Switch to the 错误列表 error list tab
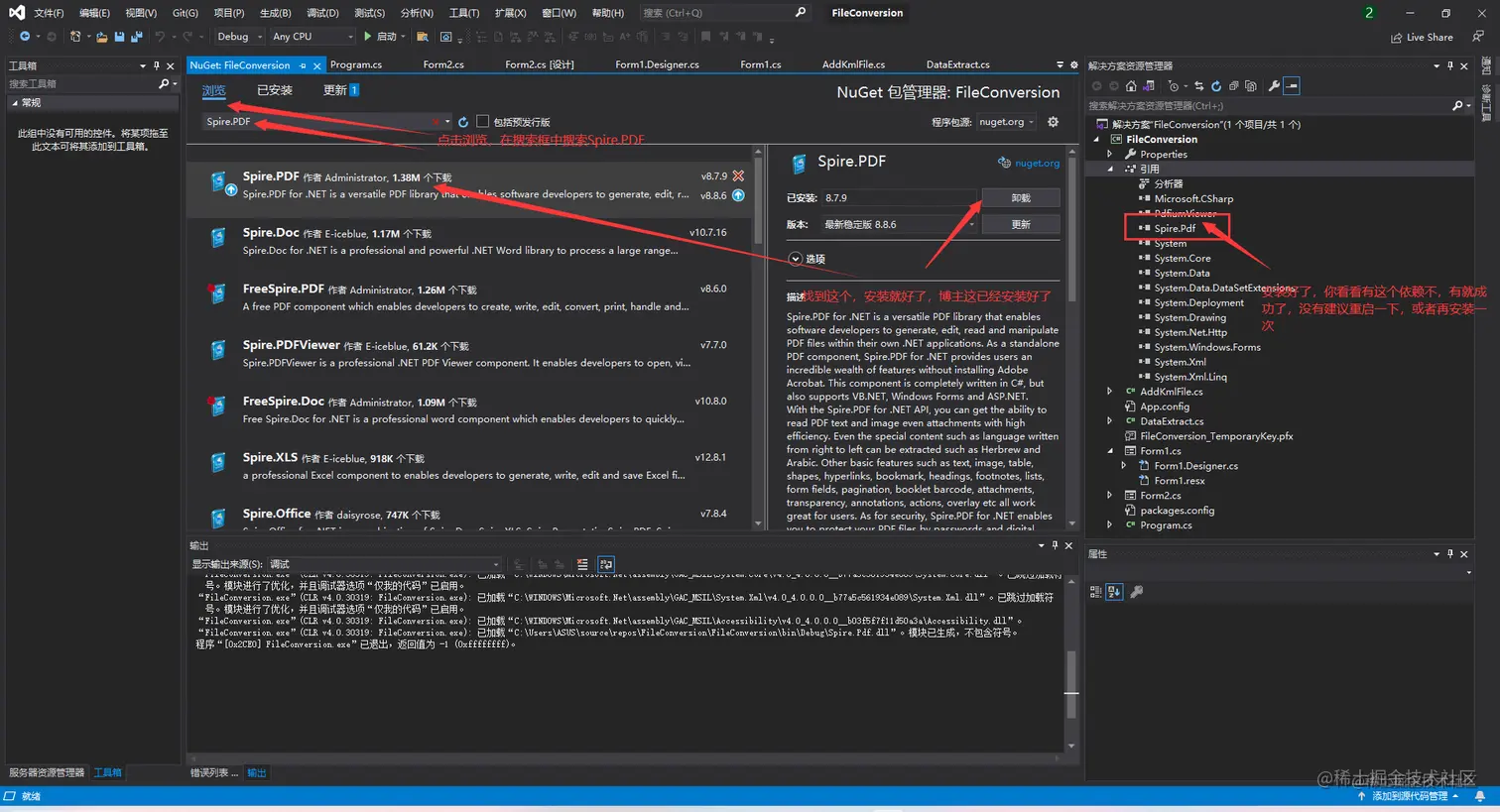Screen dimensions: 1500x812 [x=213, y=772]
